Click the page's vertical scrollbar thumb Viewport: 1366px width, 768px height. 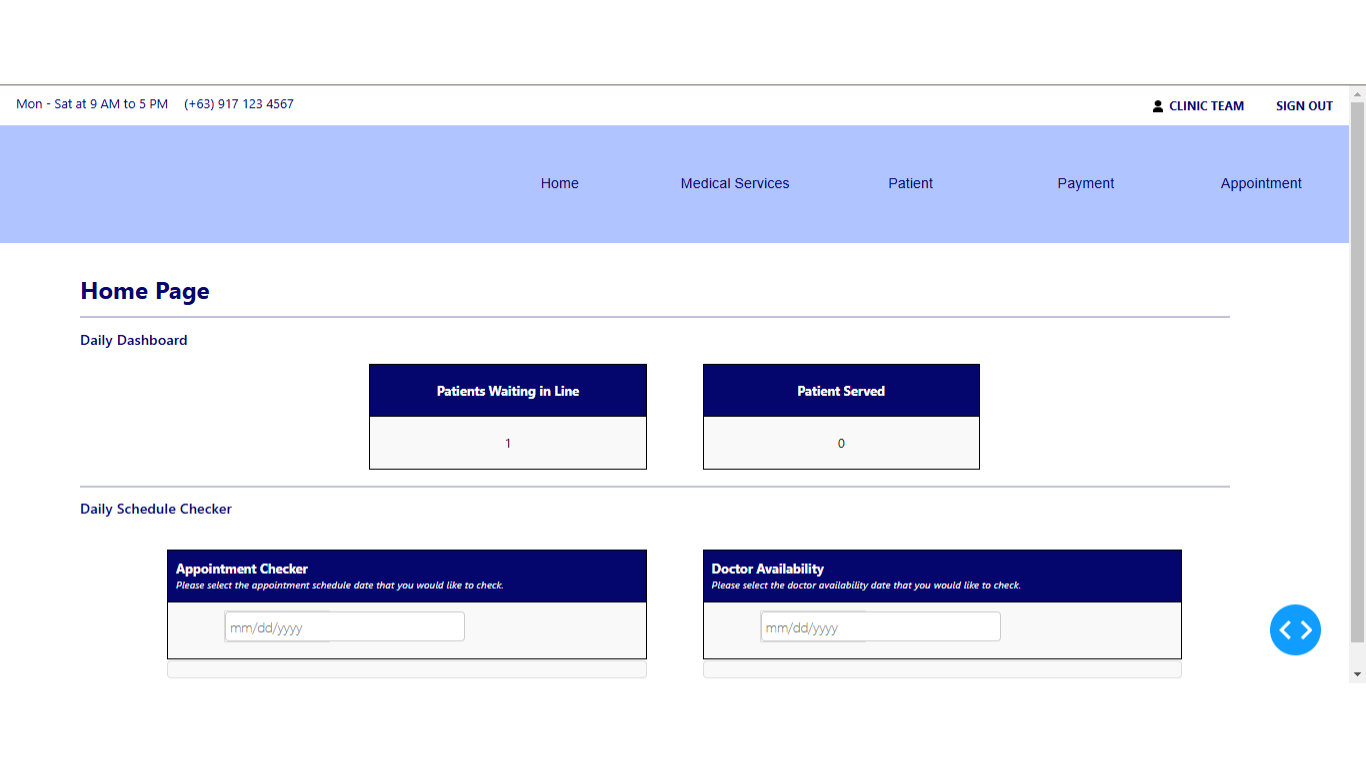point(1357,371)
